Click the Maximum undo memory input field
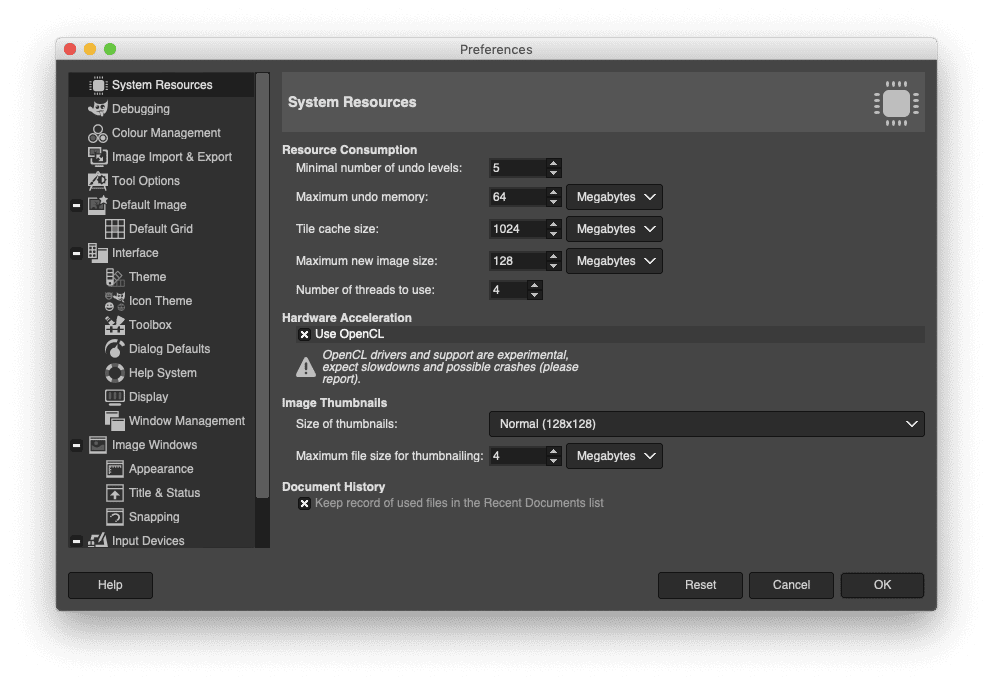993x685 pixels. tap(517, 197)
